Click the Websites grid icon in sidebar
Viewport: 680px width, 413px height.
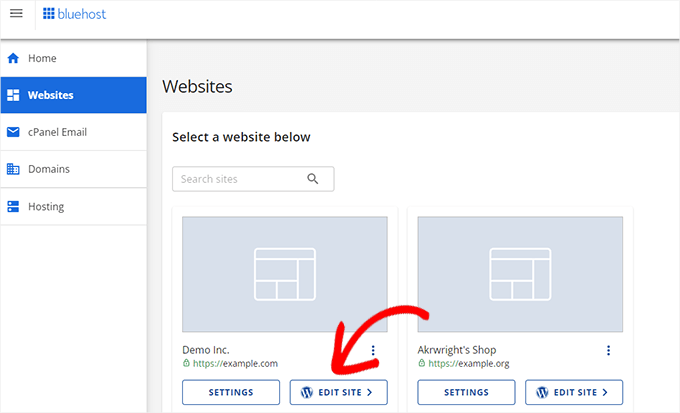[14, 95]
